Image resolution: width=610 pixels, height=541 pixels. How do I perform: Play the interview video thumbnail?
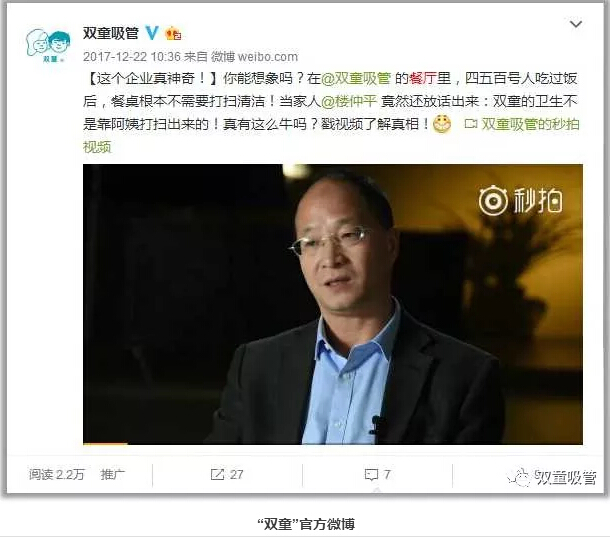click(x=333, y=304)
